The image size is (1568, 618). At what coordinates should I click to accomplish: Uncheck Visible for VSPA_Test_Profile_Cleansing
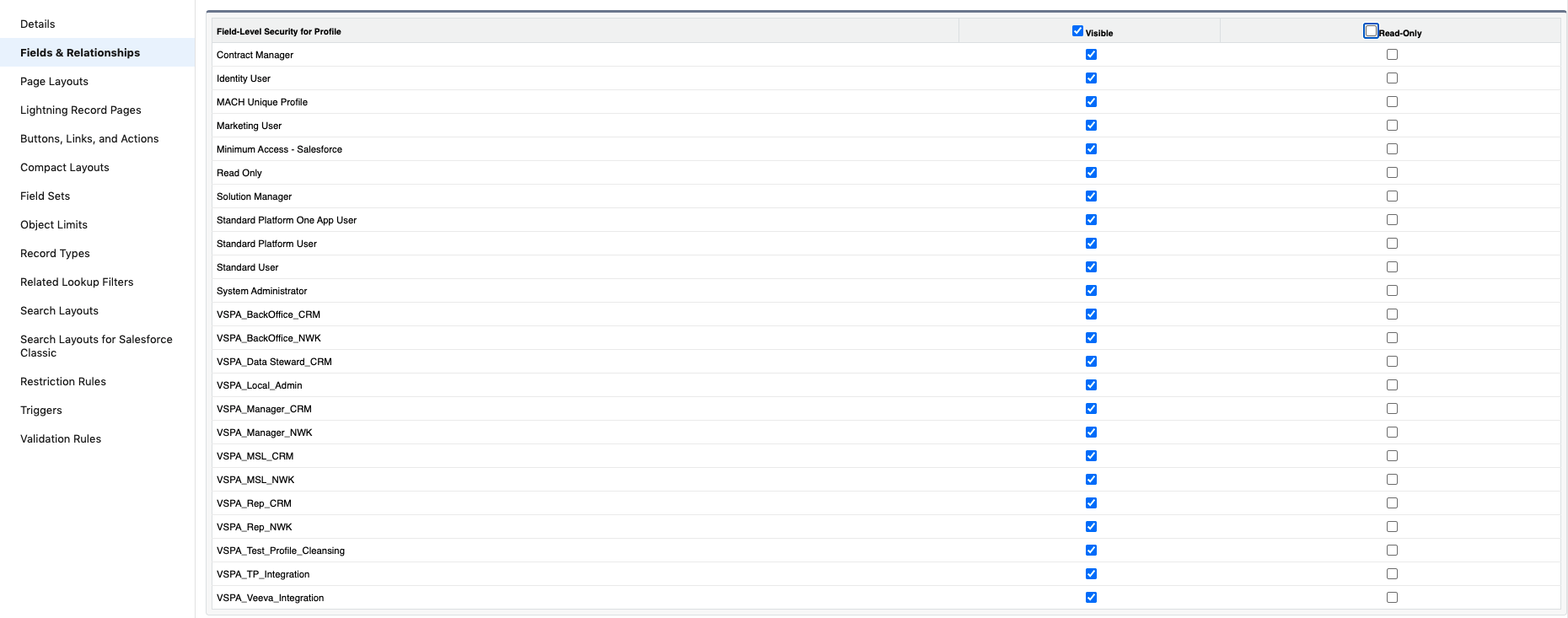pyautogui.click(x=1091, y=550)
